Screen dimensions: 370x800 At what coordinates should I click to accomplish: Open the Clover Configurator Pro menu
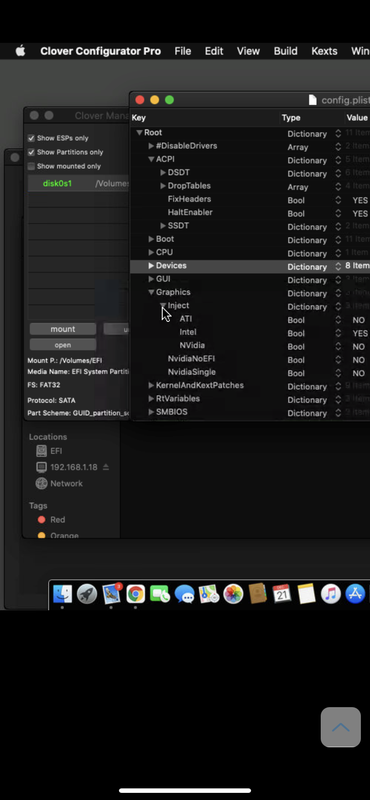(101, 51)
